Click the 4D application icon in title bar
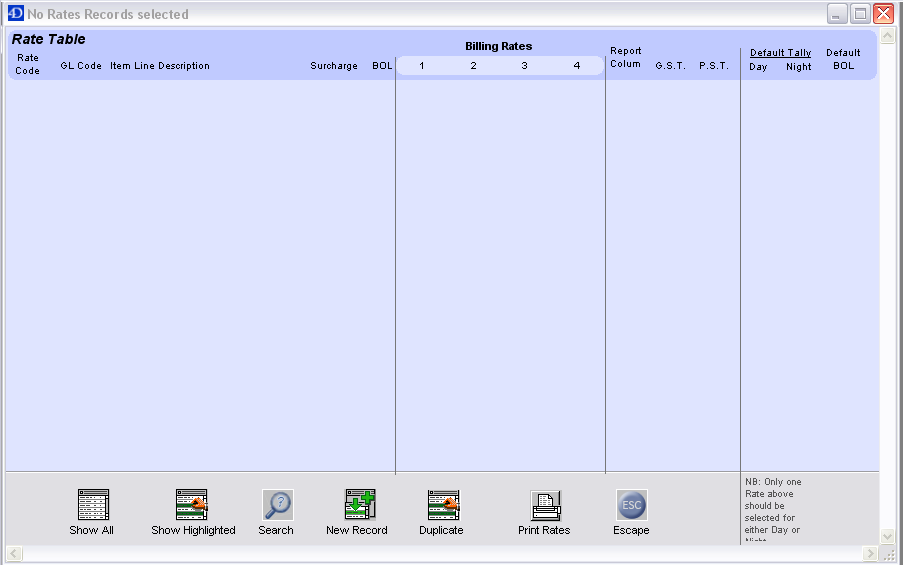Image resolution: width=903 pixels, height=565 pixels. click(x=15, y=14)
